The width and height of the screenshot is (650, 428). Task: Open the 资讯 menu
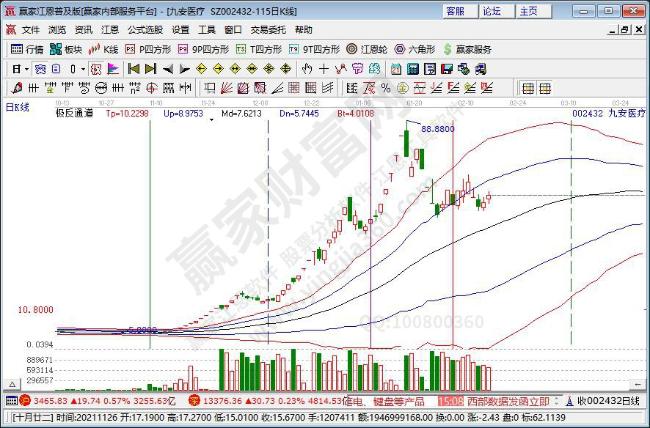84,30
